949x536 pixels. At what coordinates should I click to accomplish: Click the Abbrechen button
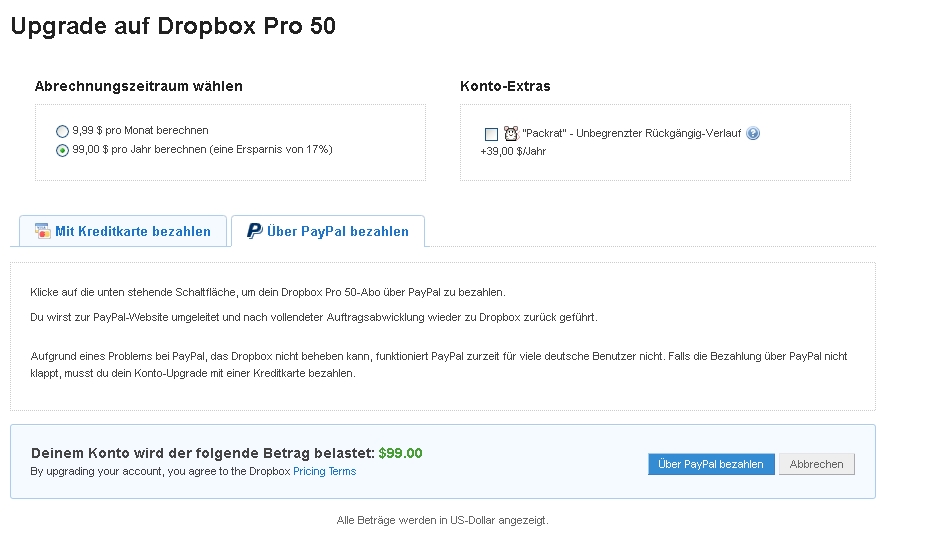[x=816, y=464]
